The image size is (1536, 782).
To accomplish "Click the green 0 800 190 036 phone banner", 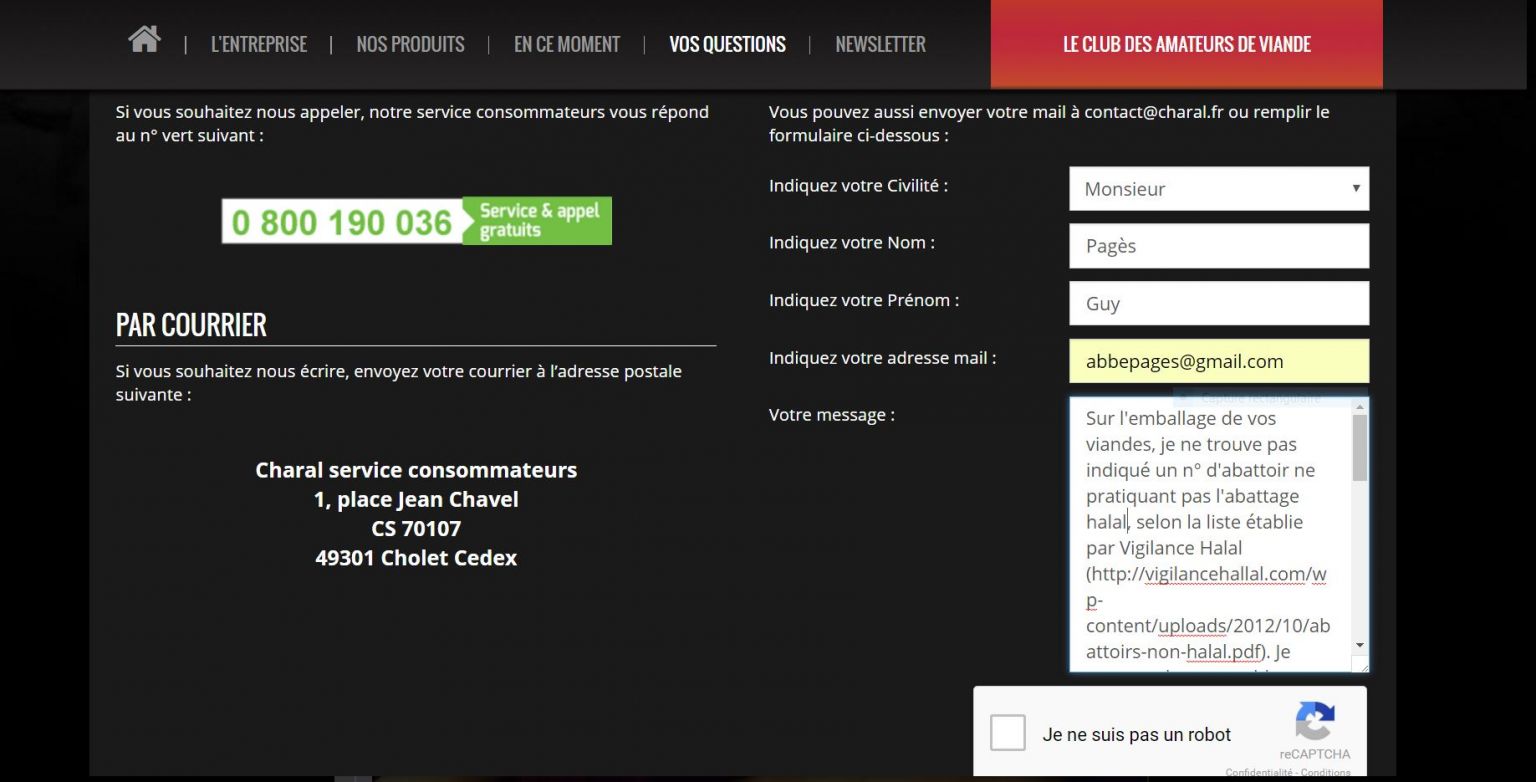I will [416, 221].
